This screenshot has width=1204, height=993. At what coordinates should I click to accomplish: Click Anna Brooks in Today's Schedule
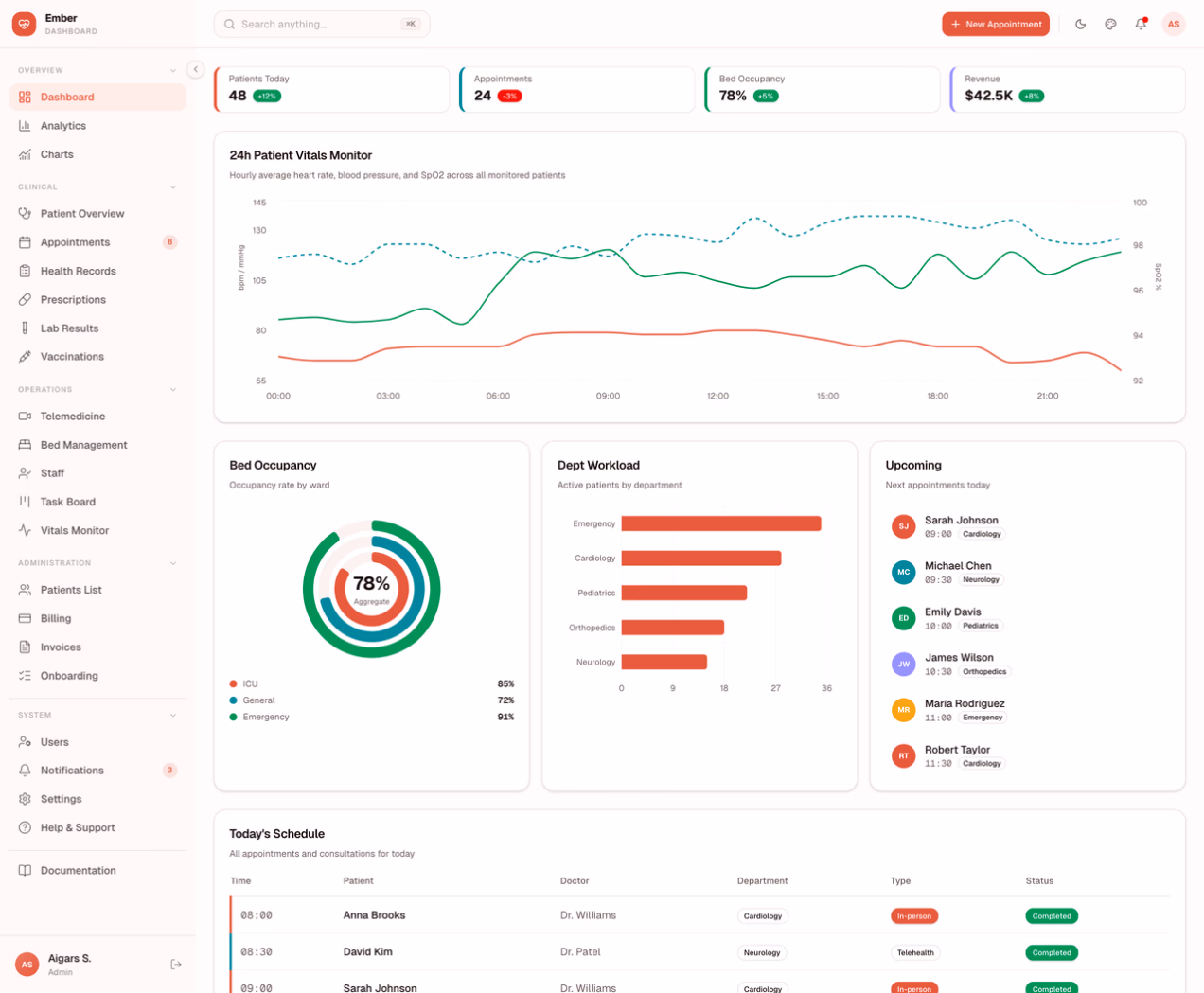(x=374, y=915)
